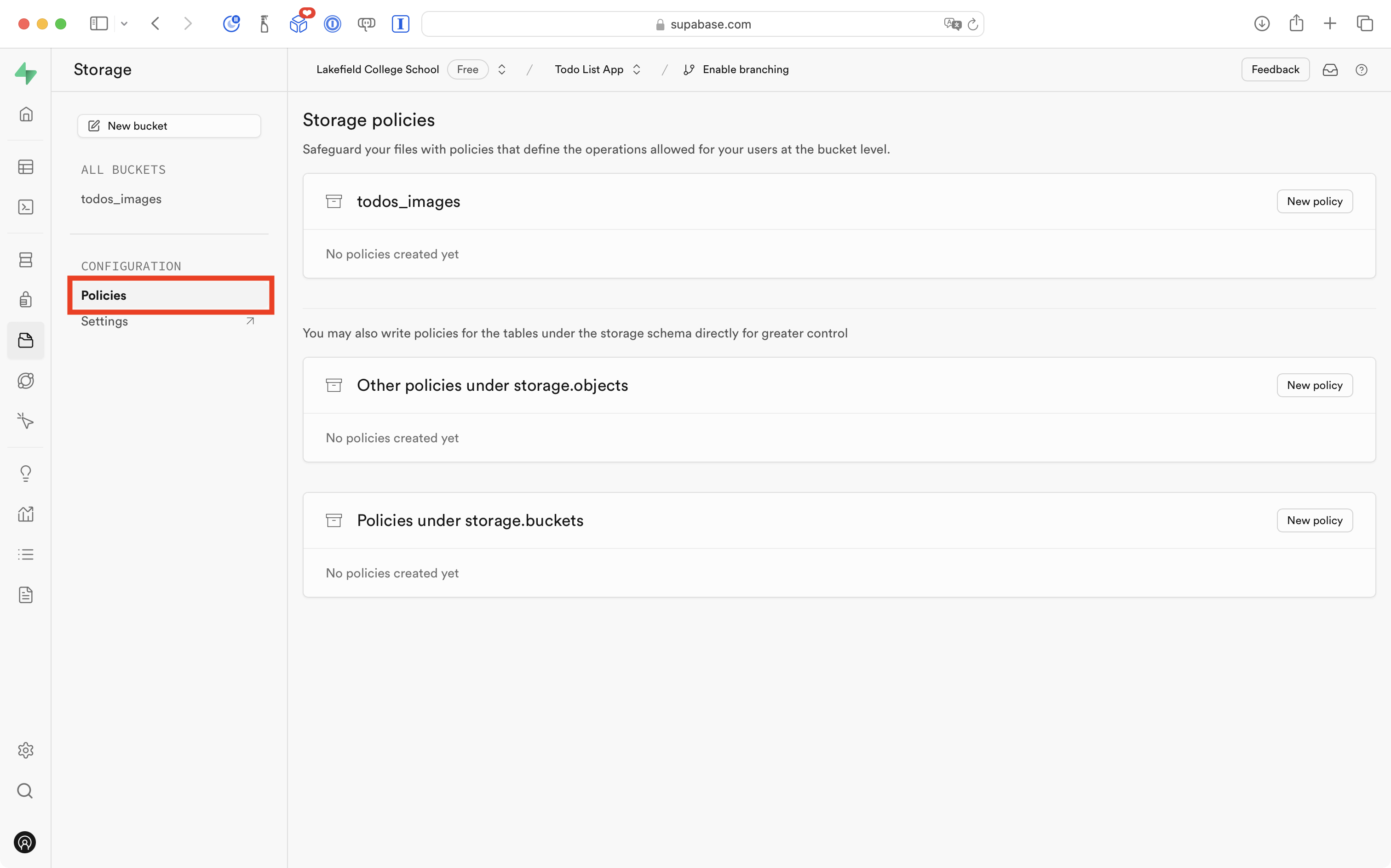Click the notifications inbox icon
This screenshot has height=868, width=1391.
(1330, 69)
